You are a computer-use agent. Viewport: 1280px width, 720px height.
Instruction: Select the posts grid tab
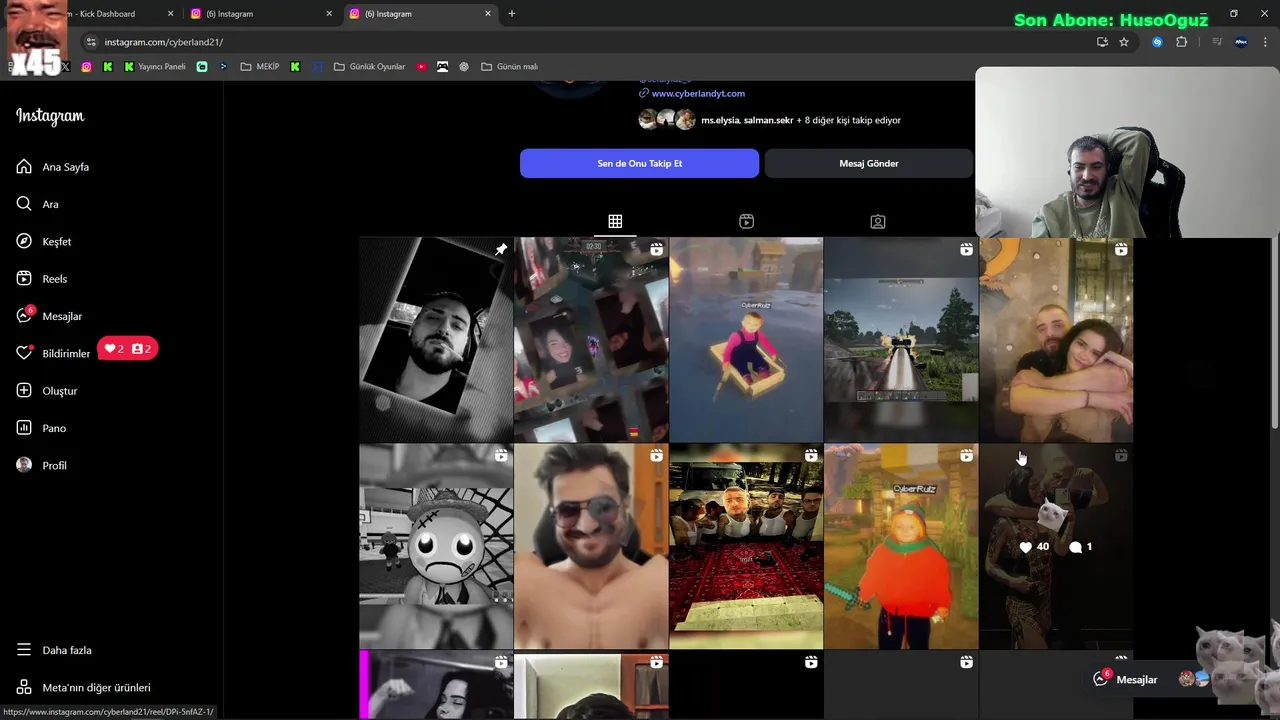[x=615, y=222]
